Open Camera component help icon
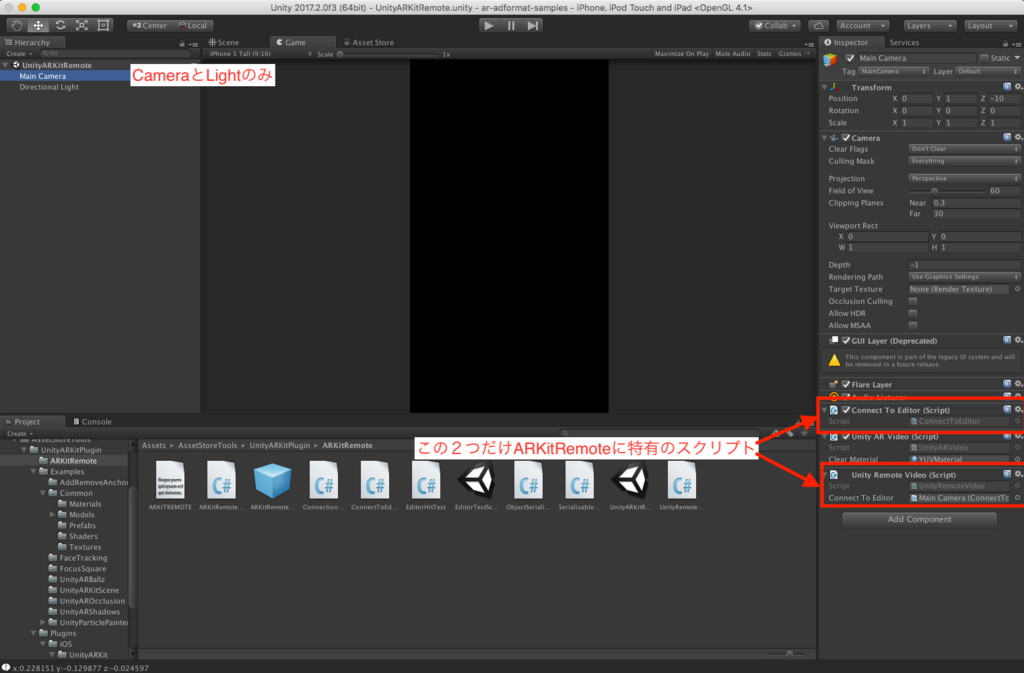 tap(1007, 137)
